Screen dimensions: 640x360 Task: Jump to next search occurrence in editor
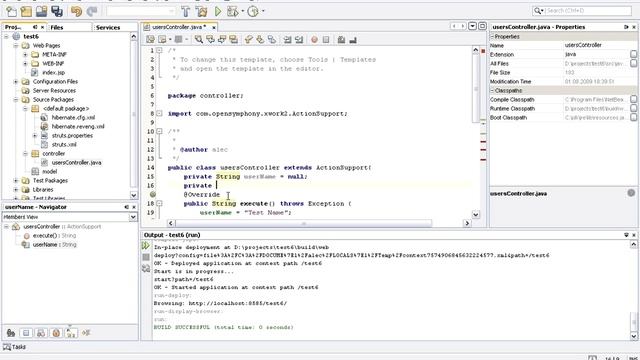coord(222,39)
